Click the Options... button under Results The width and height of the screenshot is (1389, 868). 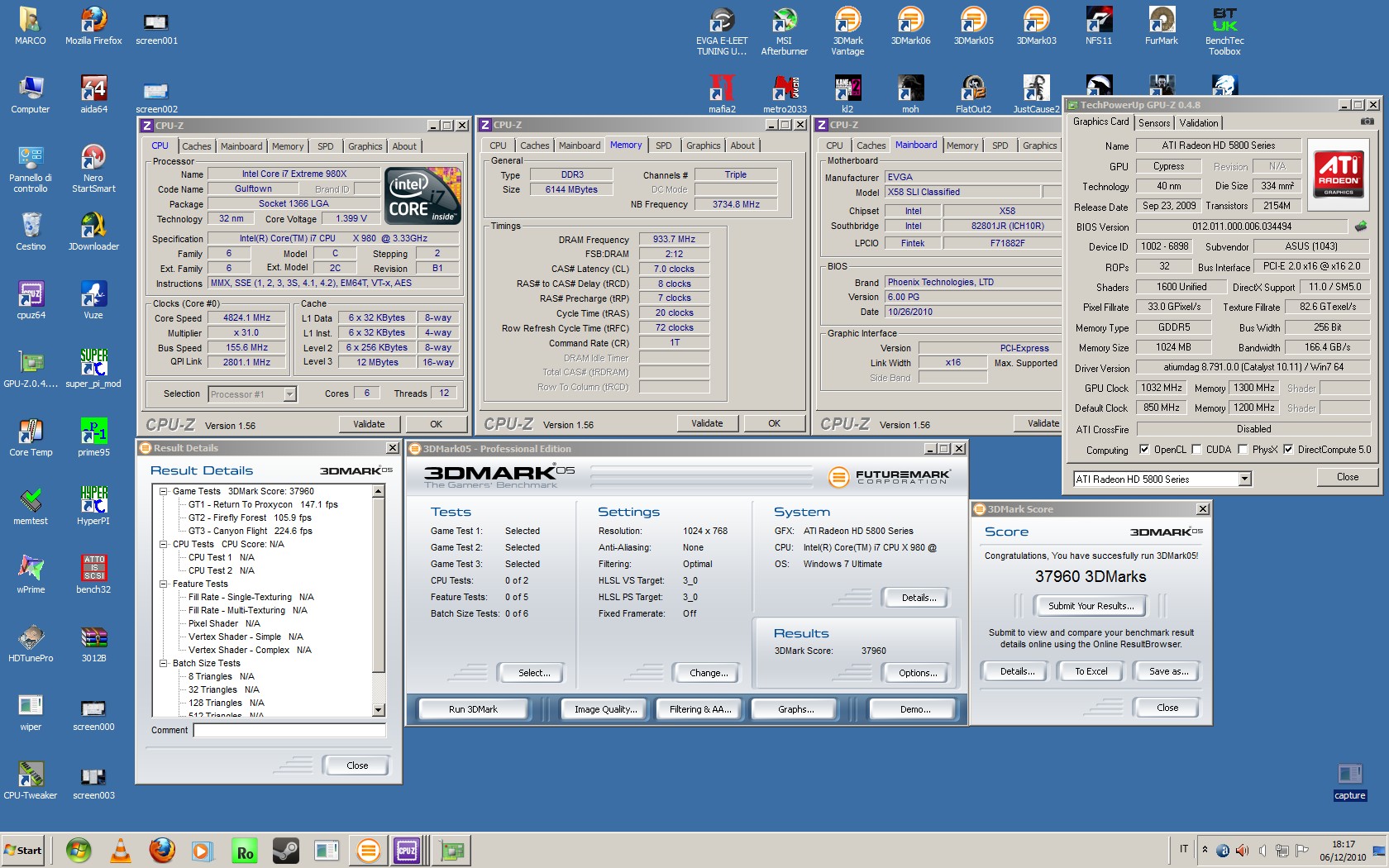click(917, 673)
